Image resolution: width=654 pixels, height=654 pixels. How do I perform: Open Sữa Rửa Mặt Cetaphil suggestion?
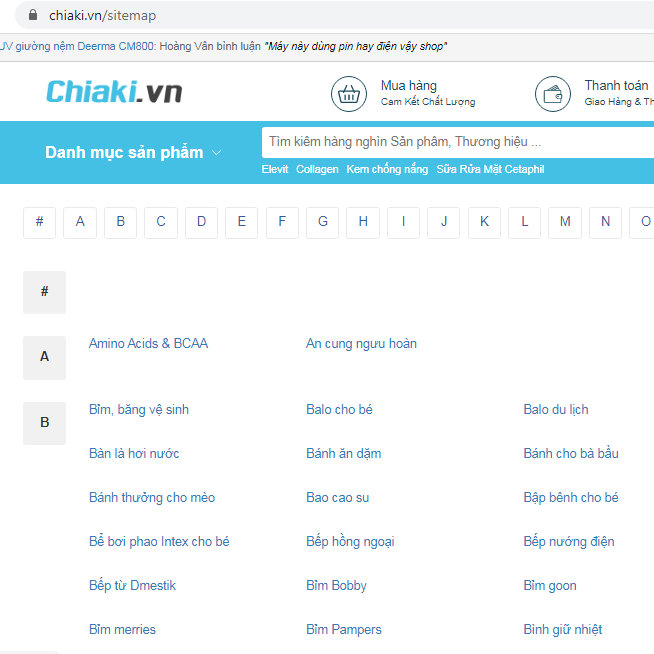(490, 170)
